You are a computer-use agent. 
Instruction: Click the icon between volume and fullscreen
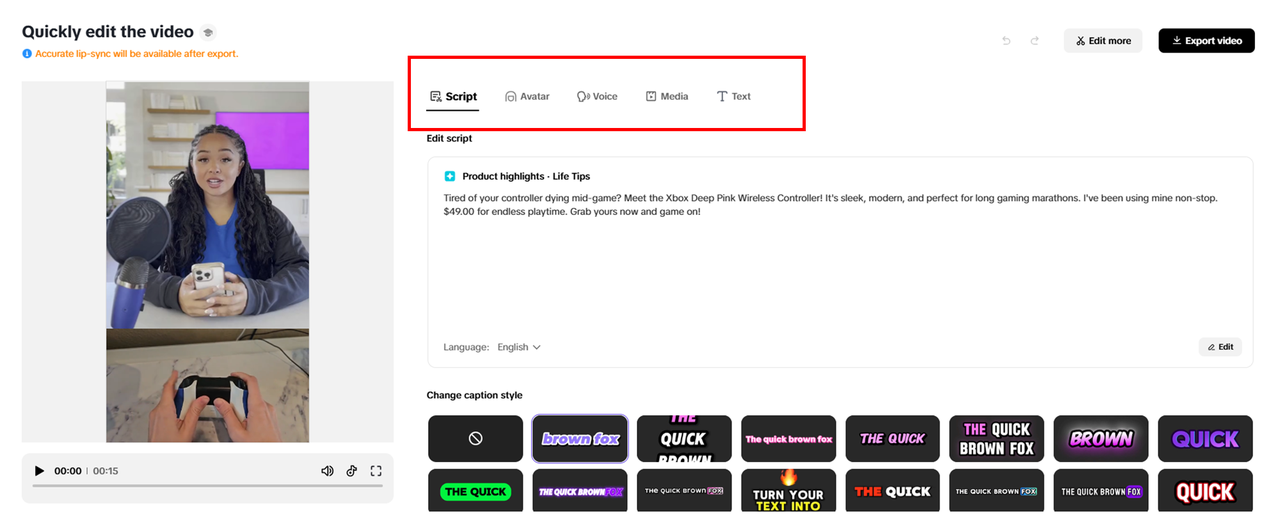pos(352,471)
